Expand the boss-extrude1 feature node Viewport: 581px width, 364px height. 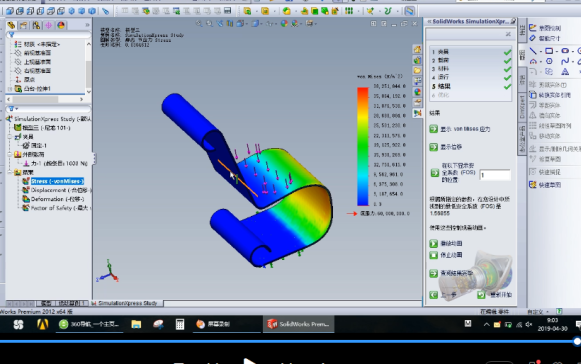10,89
